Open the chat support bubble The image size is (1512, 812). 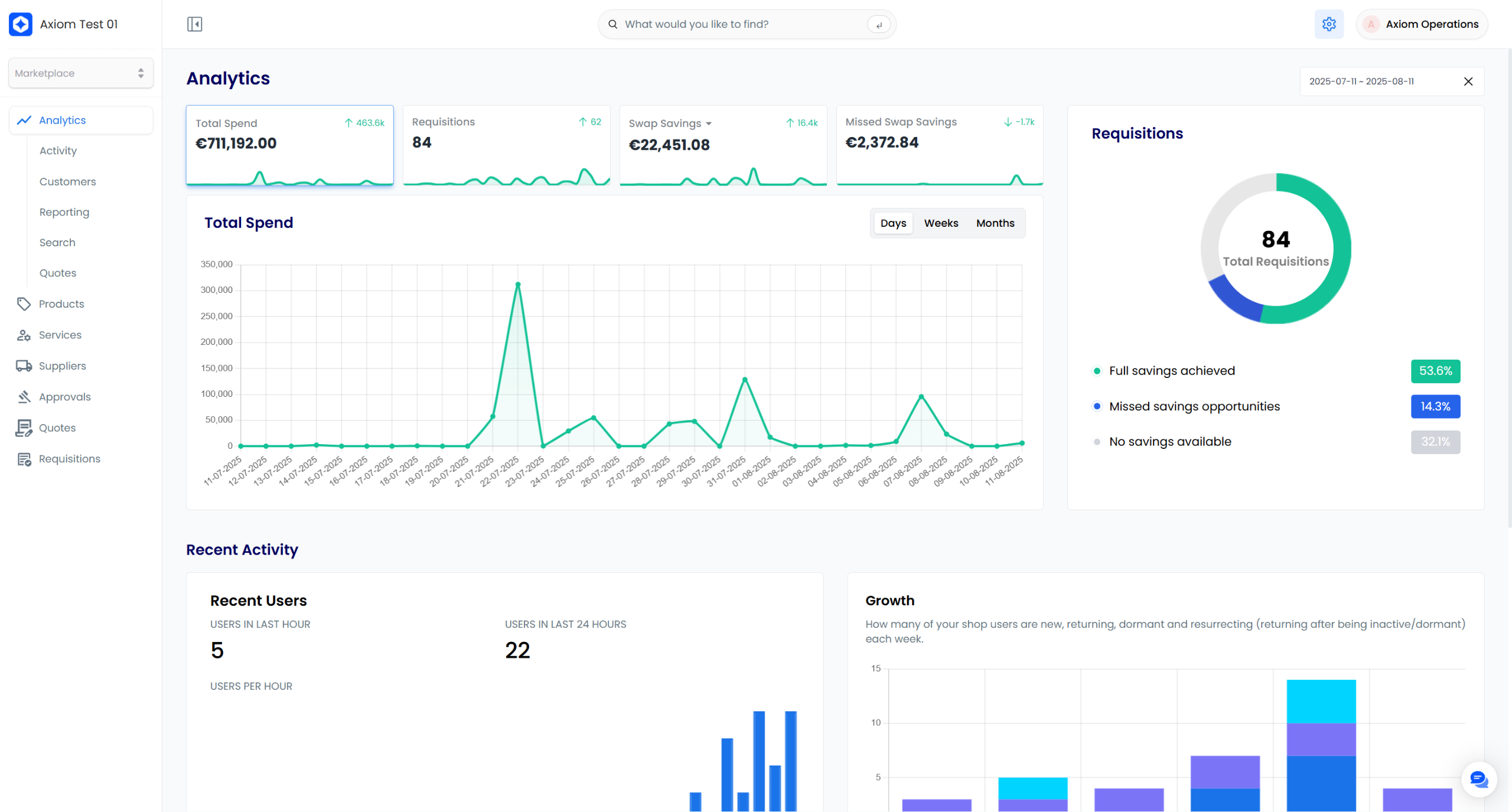click(x=1478, y=780)
